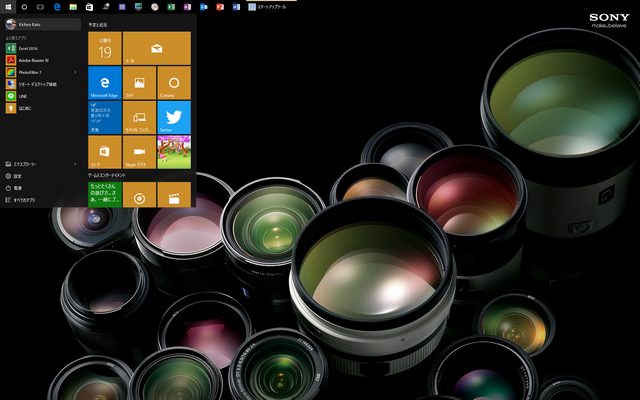The height and width of the screenshot is (400, 640).
Task: Click the ゲームとエンターテイメント group heading
Action: point(107,175)
